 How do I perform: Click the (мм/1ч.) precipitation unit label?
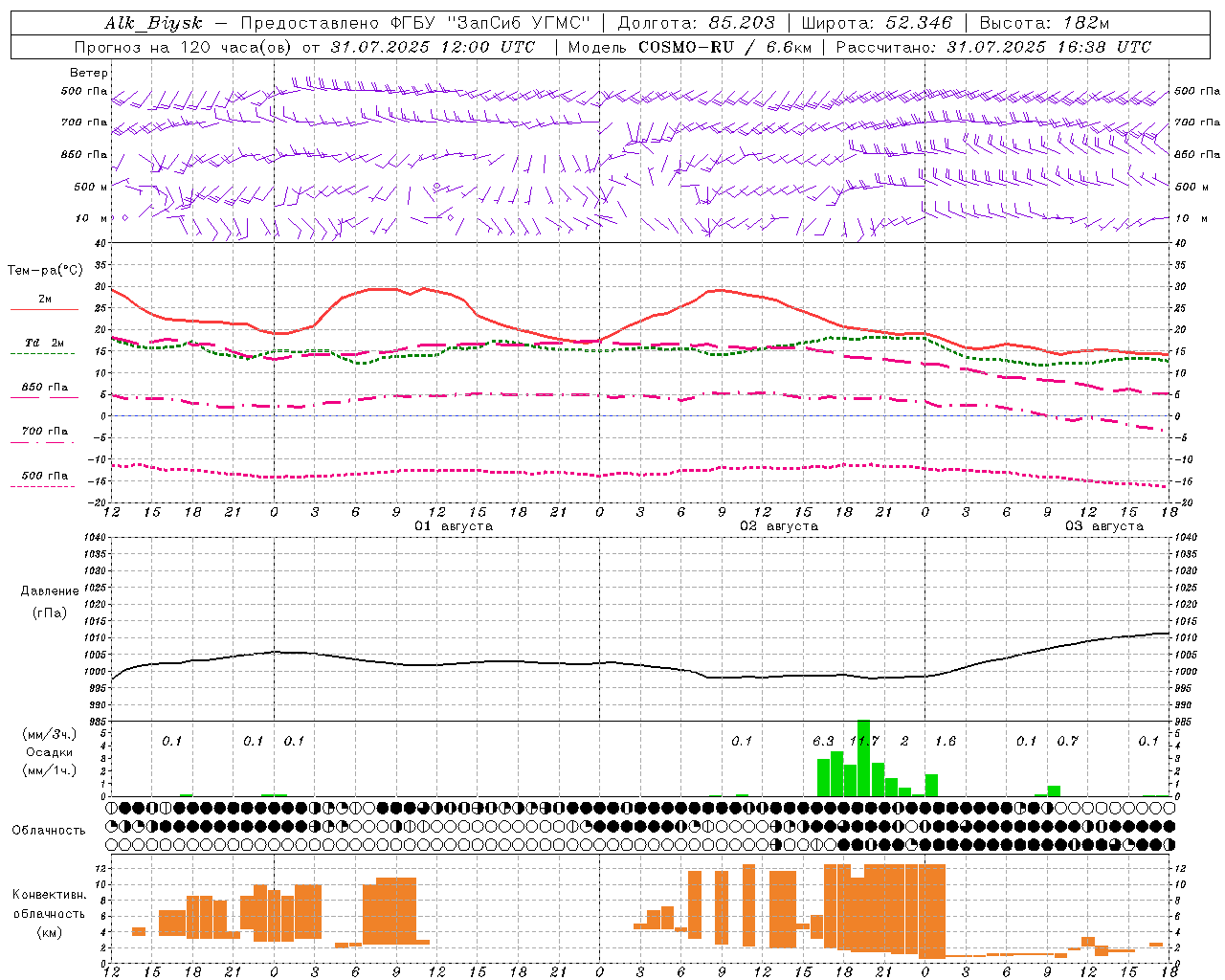50,770
